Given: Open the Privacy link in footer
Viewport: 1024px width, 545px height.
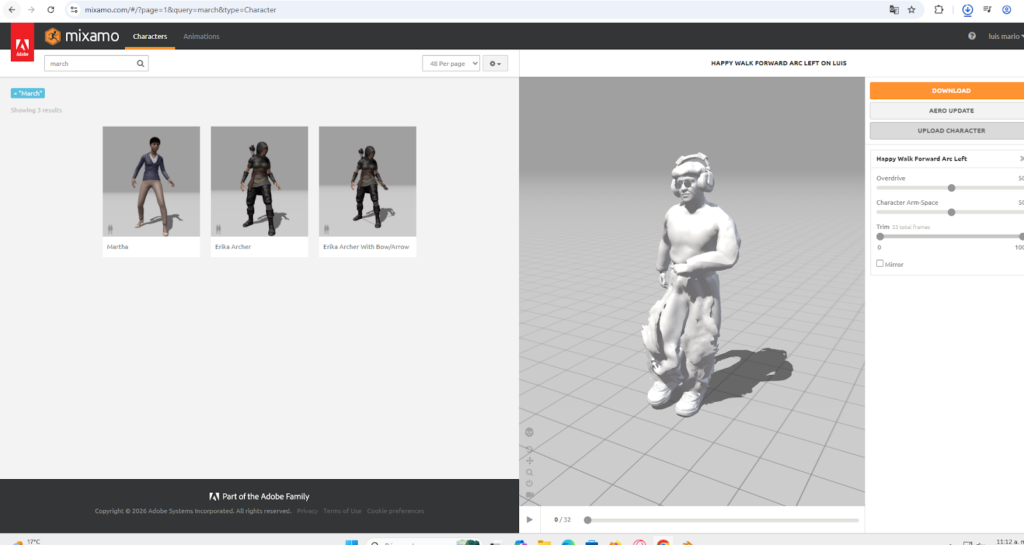Looking at the screenshot, I should coord(307,511).
